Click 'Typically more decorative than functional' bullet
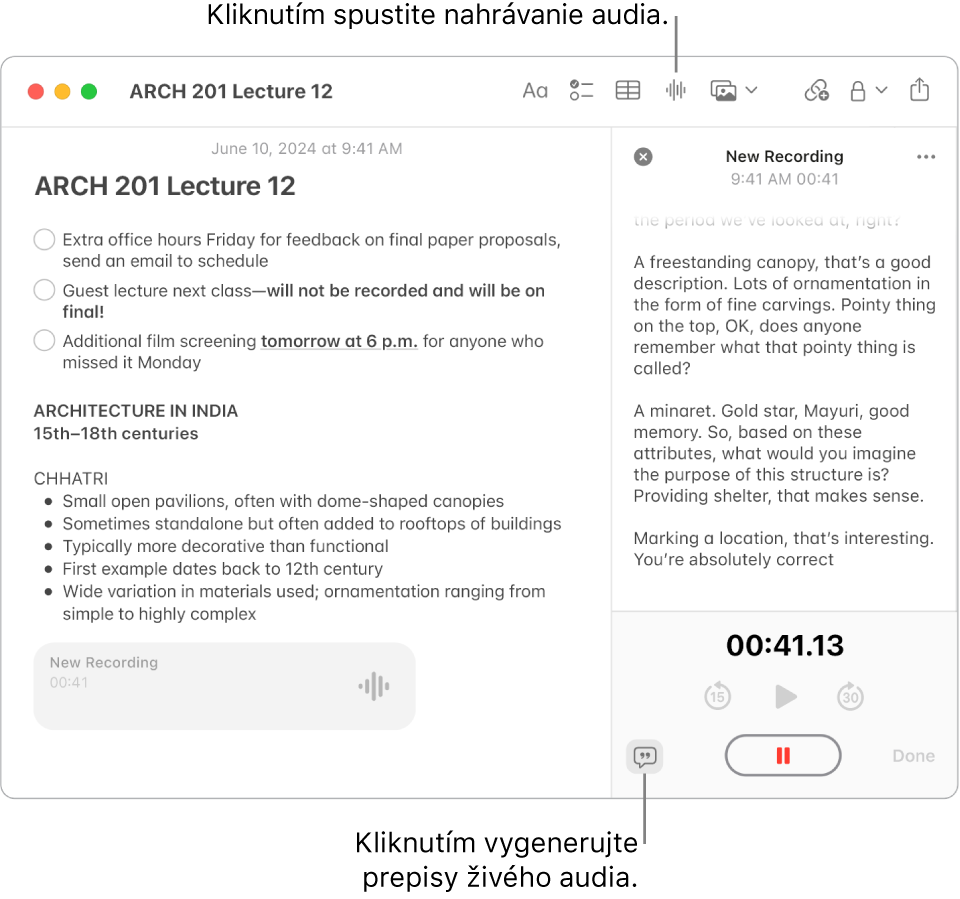The image size is (960, 899). (x=225, y=546)
